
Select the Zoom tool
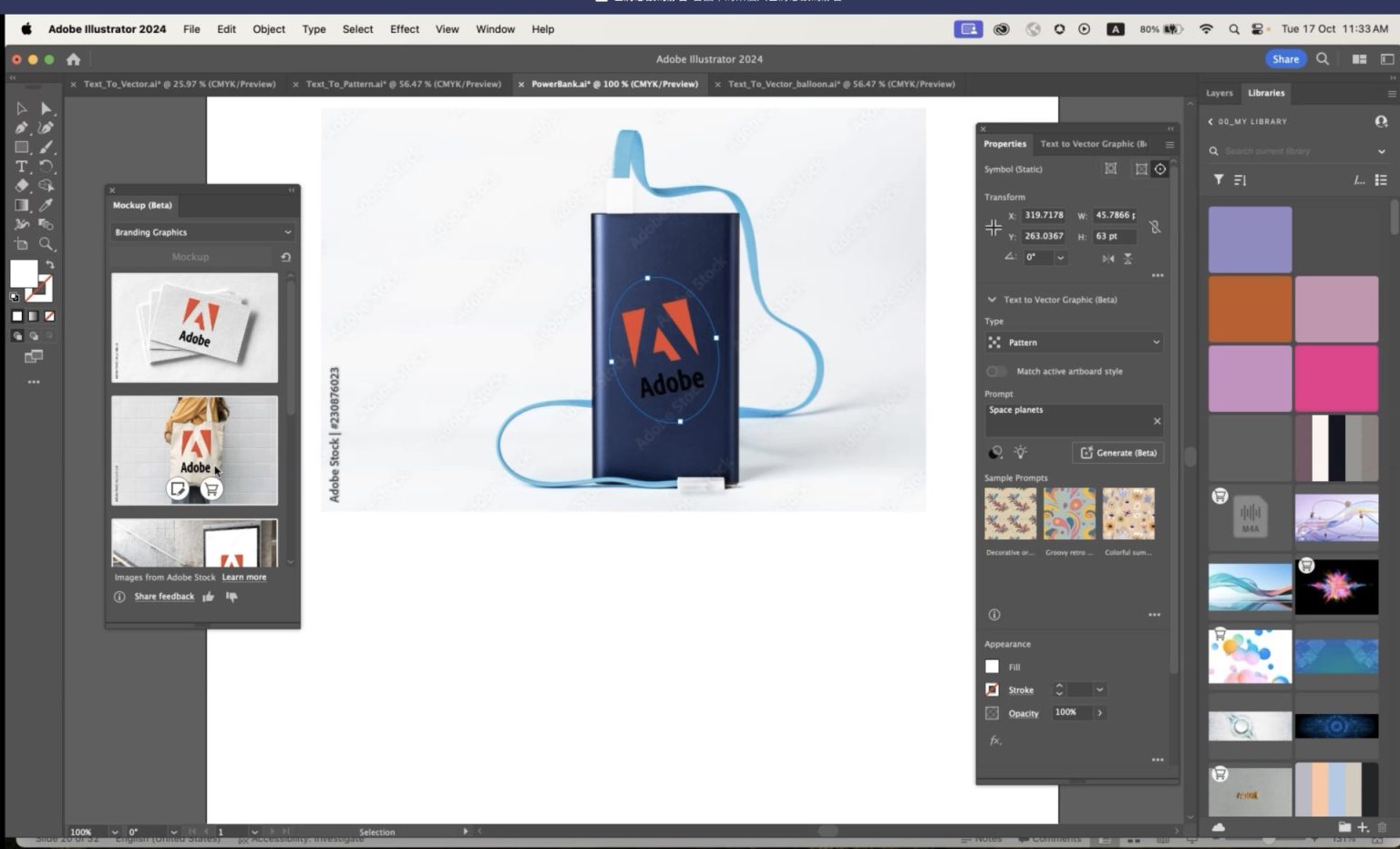click(46, 244)
